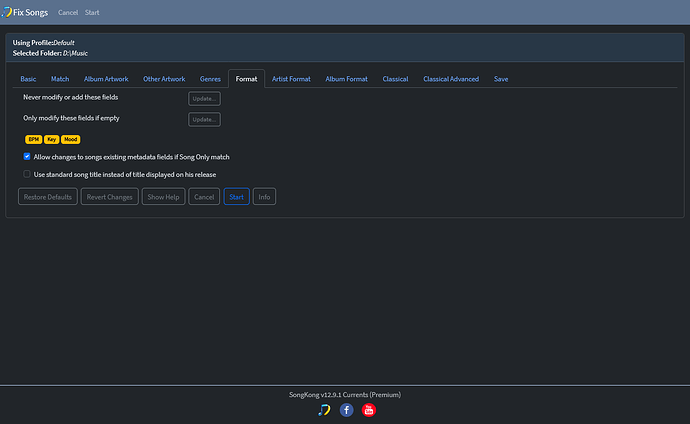Select the Key field tag

tap(51, 139)
